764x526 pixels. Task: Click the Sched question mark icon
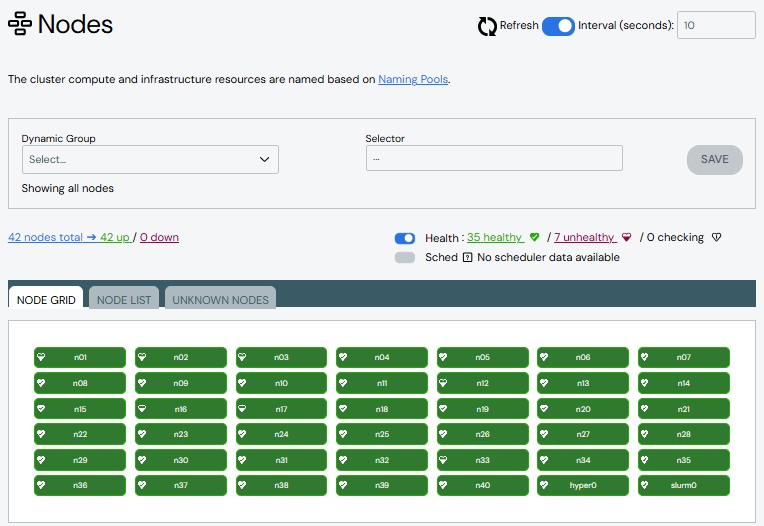[467, 257]
